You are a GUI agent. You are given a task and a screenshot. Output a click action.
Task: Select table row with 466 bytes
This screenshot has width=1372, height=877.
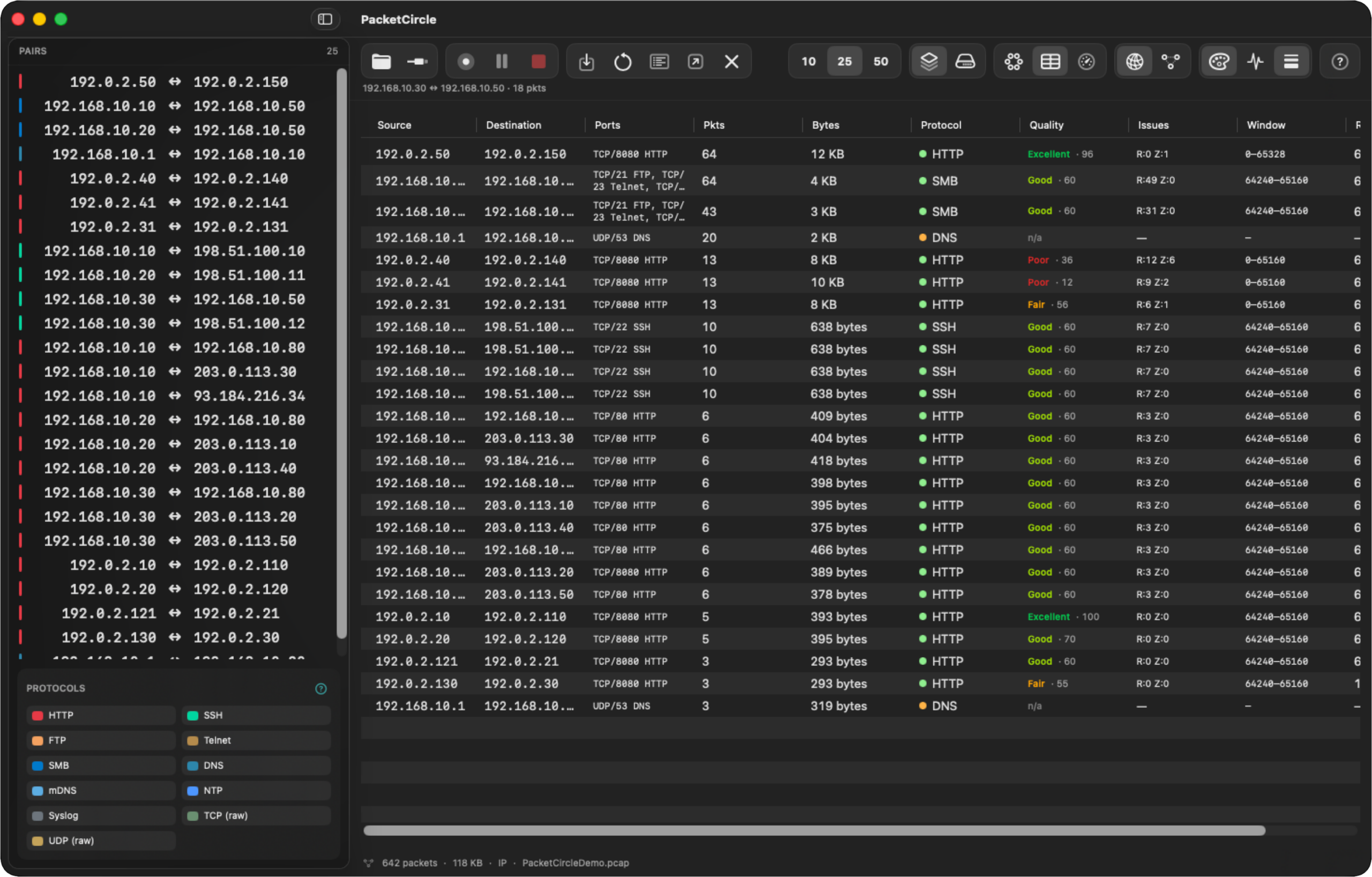point(860,550)
